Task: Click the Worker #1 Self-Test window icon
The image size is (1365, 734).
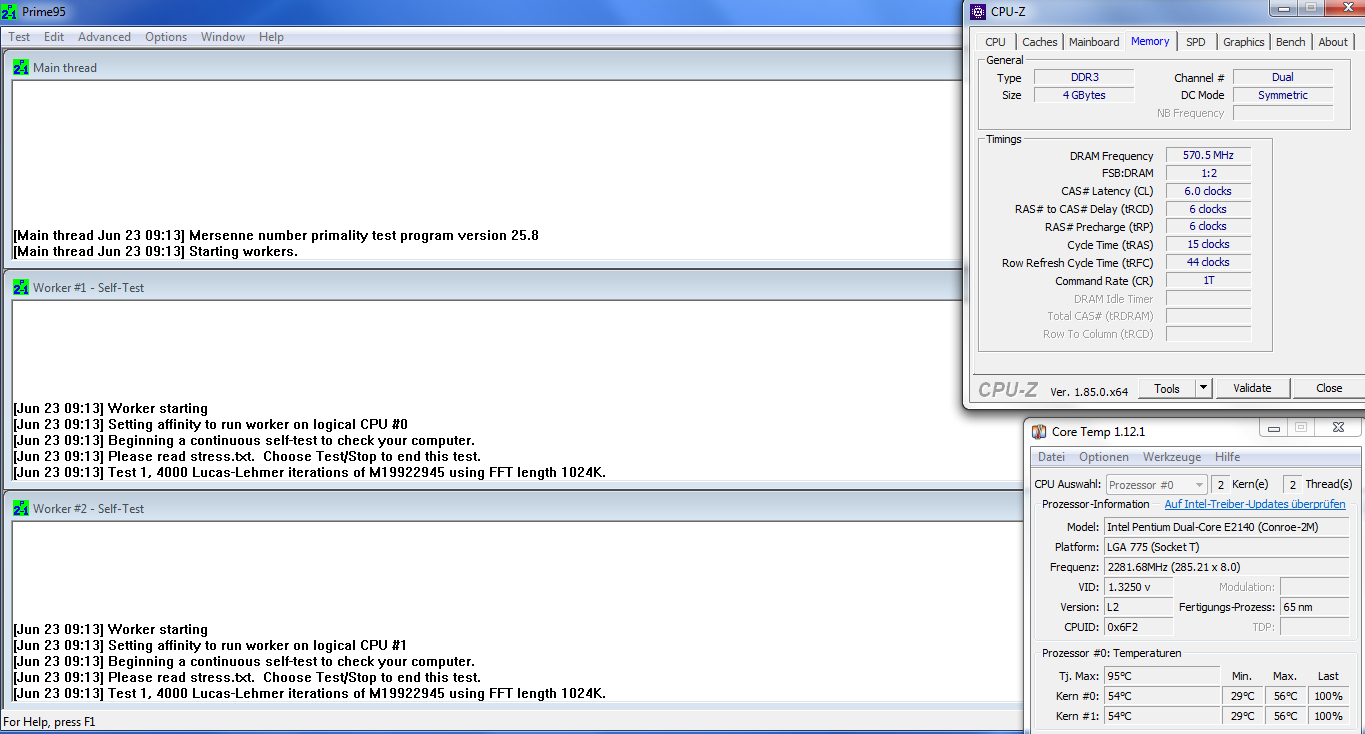Action: (x=21, y=288)
